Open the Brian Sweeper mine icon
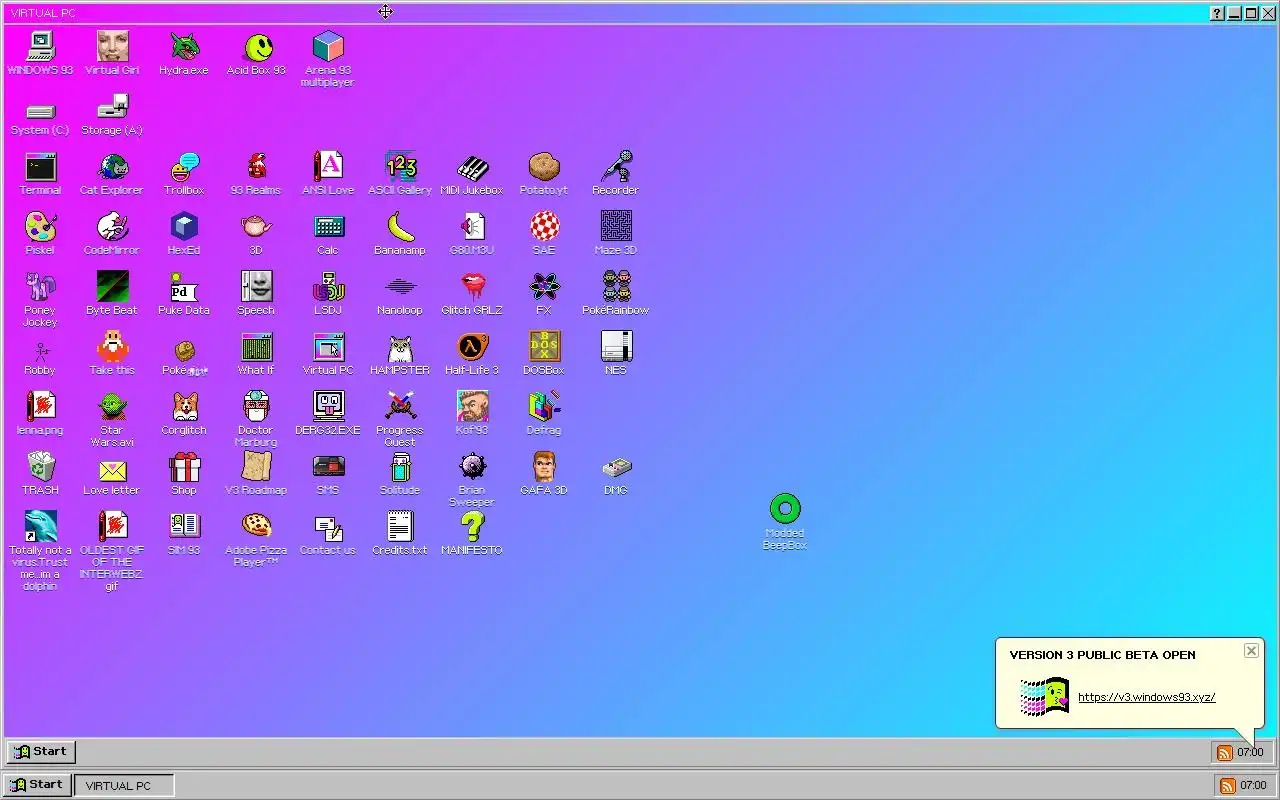 tap(472, 479)
